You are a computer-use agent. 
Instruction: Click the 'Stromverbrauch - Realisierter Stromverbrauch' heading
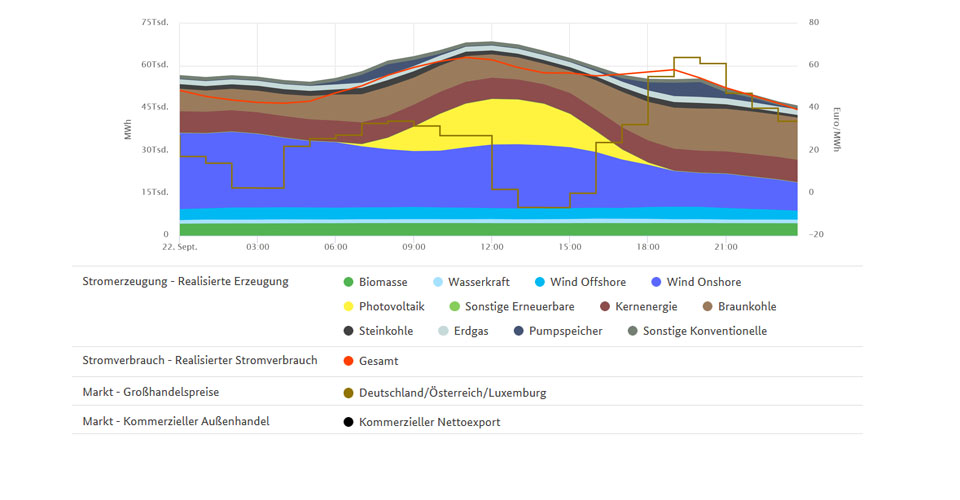coord(200,360)
